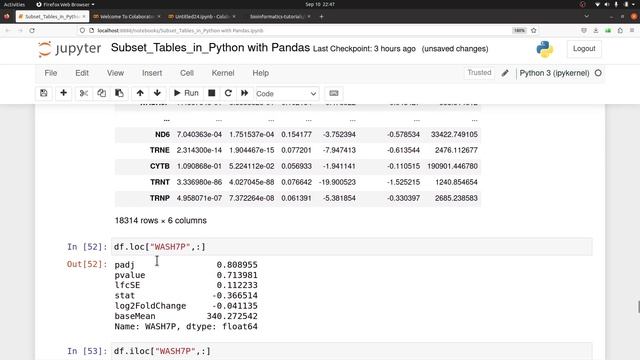This screenshot has width=640, height=360.
Task: Open the system volume icon in top bar
Action: tap(607, 4)
